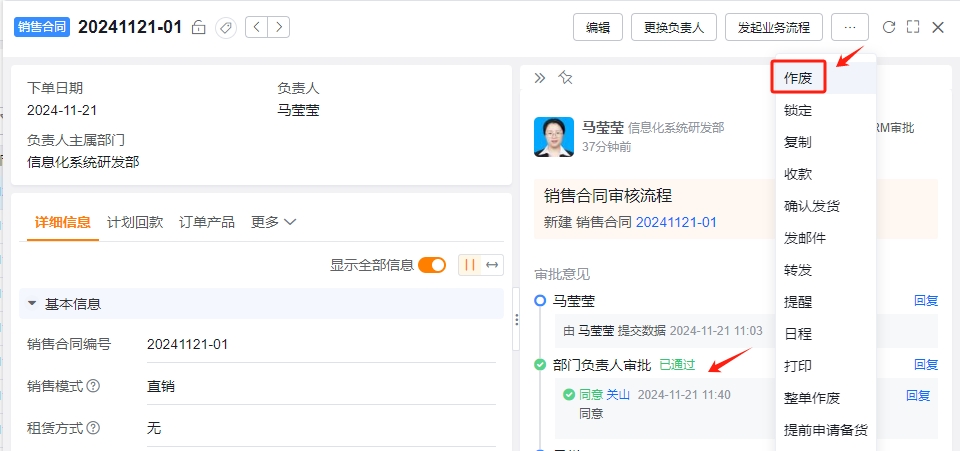Click the lock icon beside contract number
Viewport: 960px width, 451px height.
click(x=198, y=28)
